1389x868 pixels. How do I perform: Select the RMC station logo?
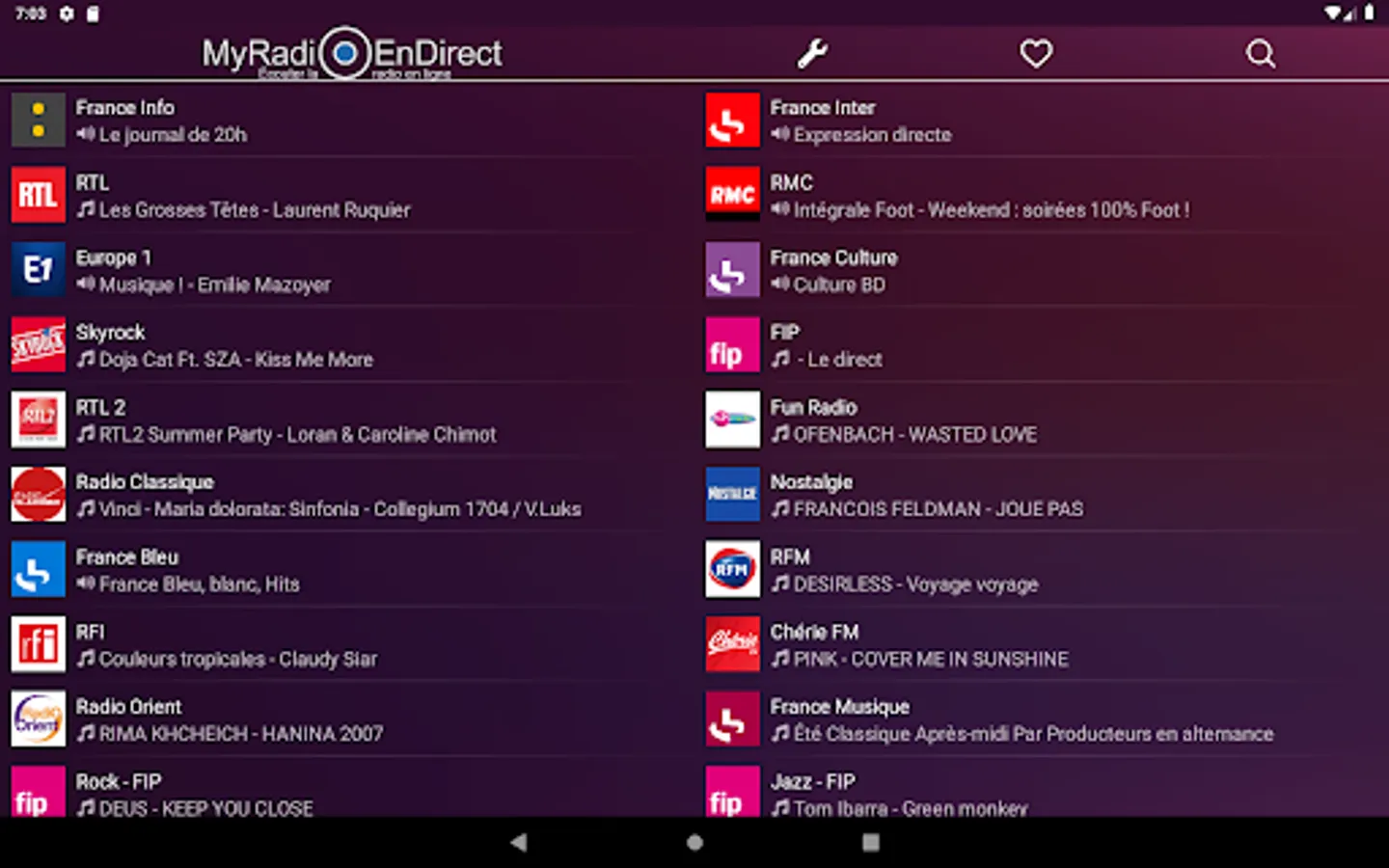(x=733, y=195)
